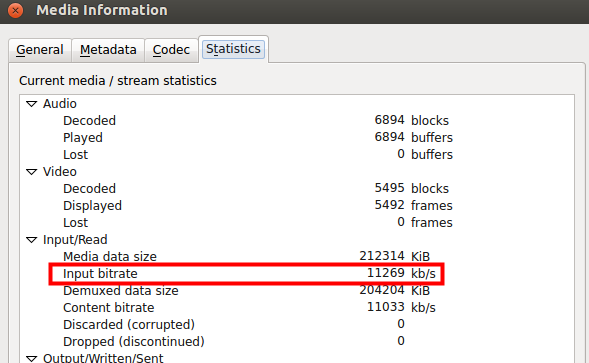Collapse the Video section triangle
The image size is (589, 363).
(x=32, y=172)
